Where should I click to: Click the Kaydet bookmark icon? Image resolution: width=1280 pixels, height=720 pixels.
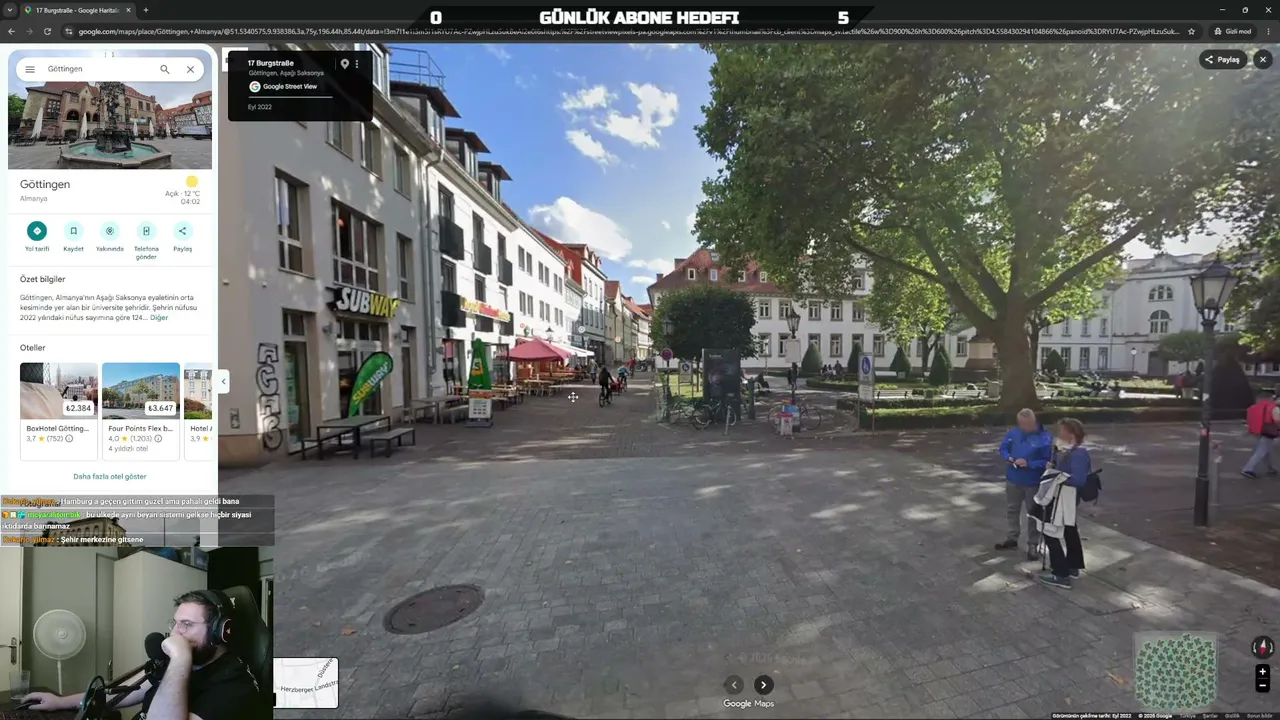pos(73,231)
